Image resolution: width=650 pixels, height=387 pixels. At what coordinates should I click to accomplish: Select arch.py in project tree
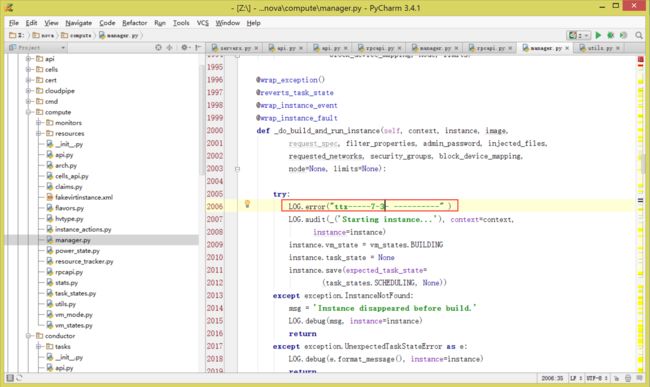[x=66, y=166]
